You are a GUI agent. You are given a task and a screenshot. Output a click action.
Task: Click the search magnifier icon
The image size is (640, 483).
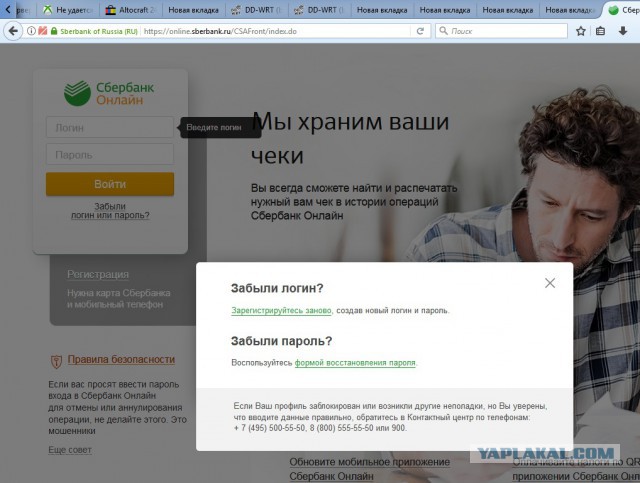click(443, 31)
